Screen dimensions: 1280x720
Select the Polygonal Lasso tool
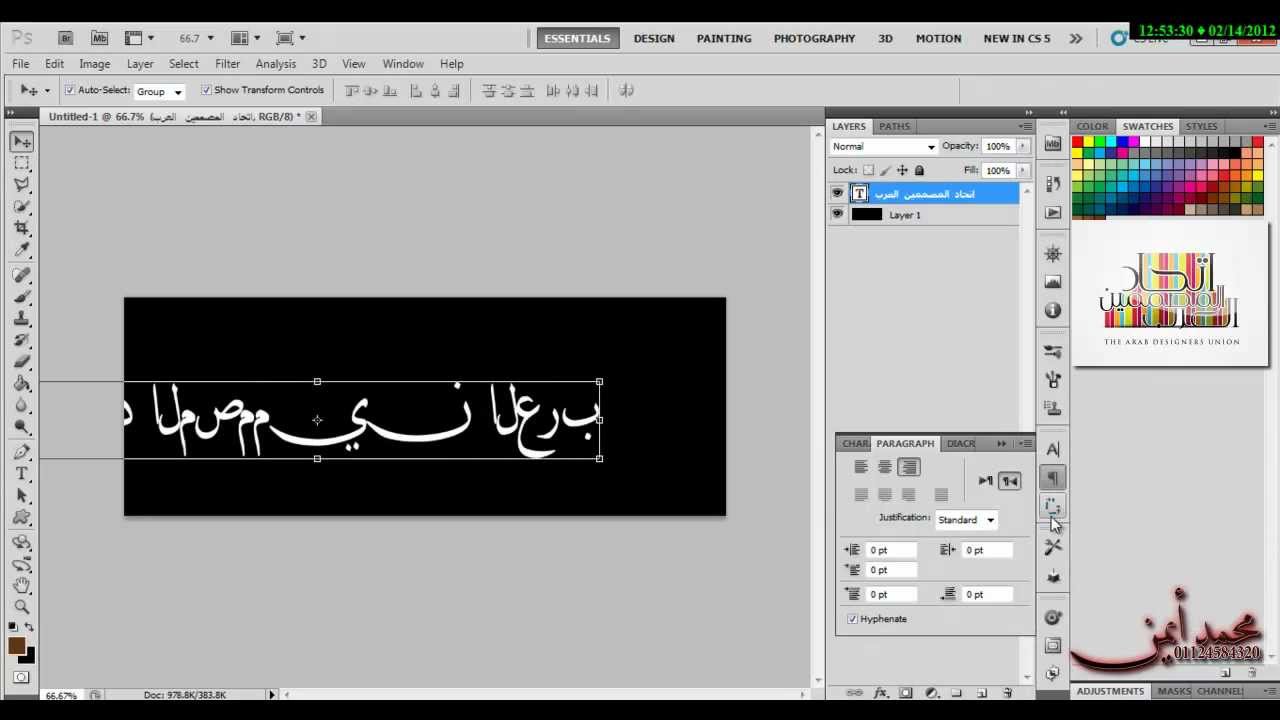tap(22, 185)
